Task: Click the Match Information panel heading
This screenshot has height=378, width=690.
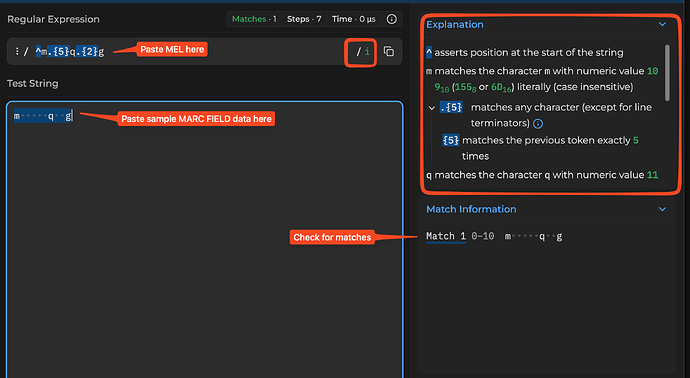Action: [x=471, y=209]
